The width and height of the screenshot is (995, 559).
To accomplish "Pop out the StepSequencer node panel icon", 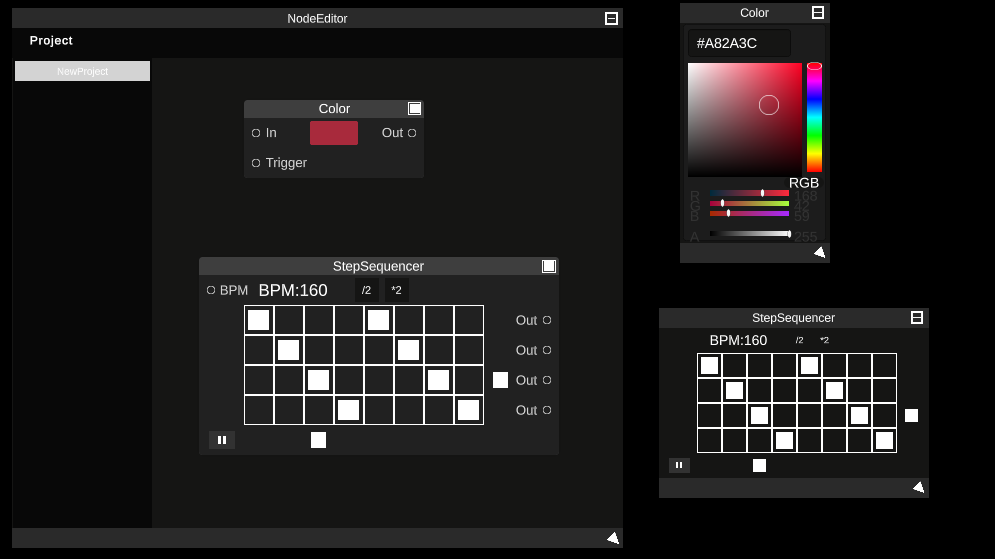I will pos(549,266).
